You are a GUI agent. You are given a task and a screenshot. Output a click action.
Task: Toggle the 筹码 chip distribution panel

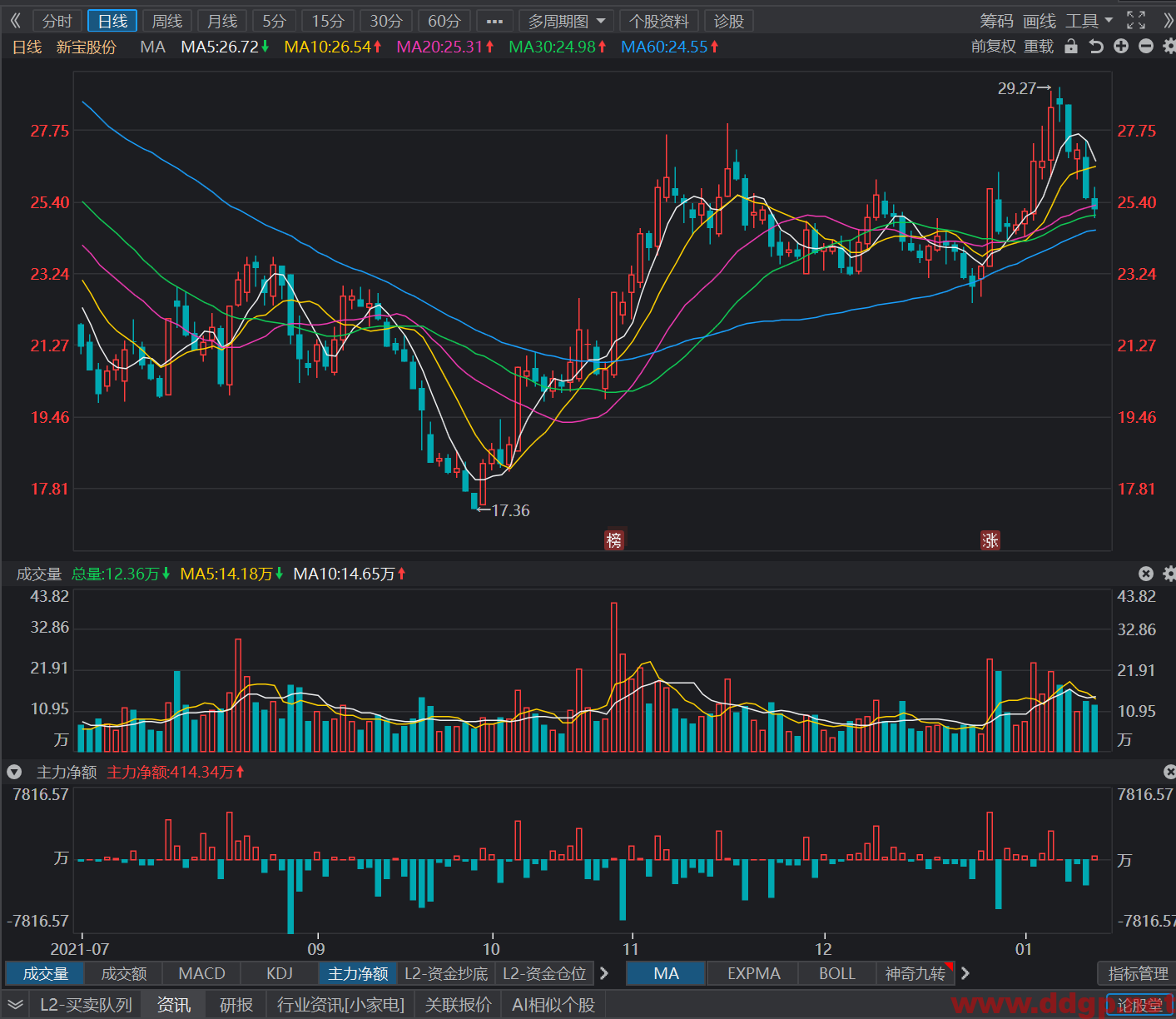pos(996,21)
